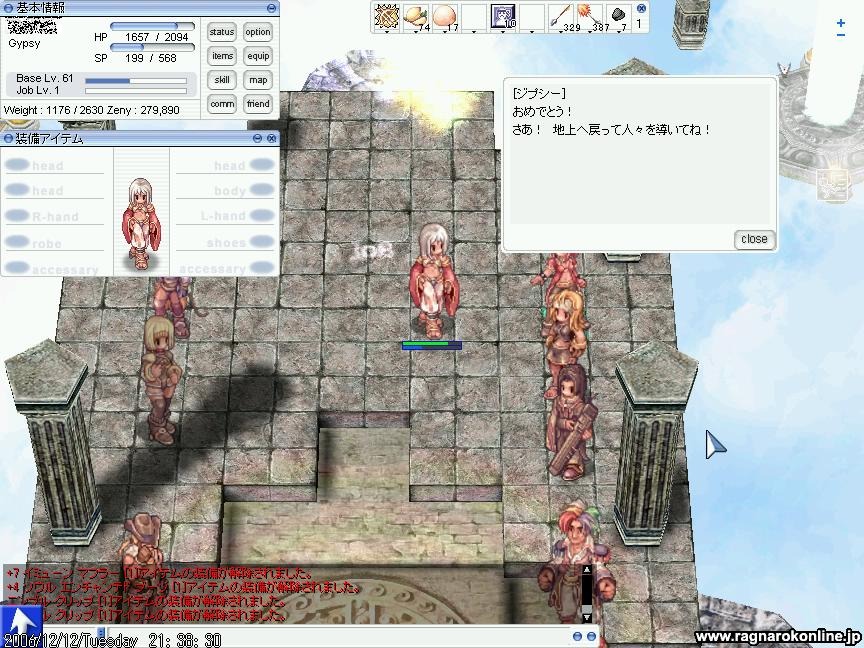Click the Job Lv. experience bar
The image size is (864, 648).
point(136,91)
